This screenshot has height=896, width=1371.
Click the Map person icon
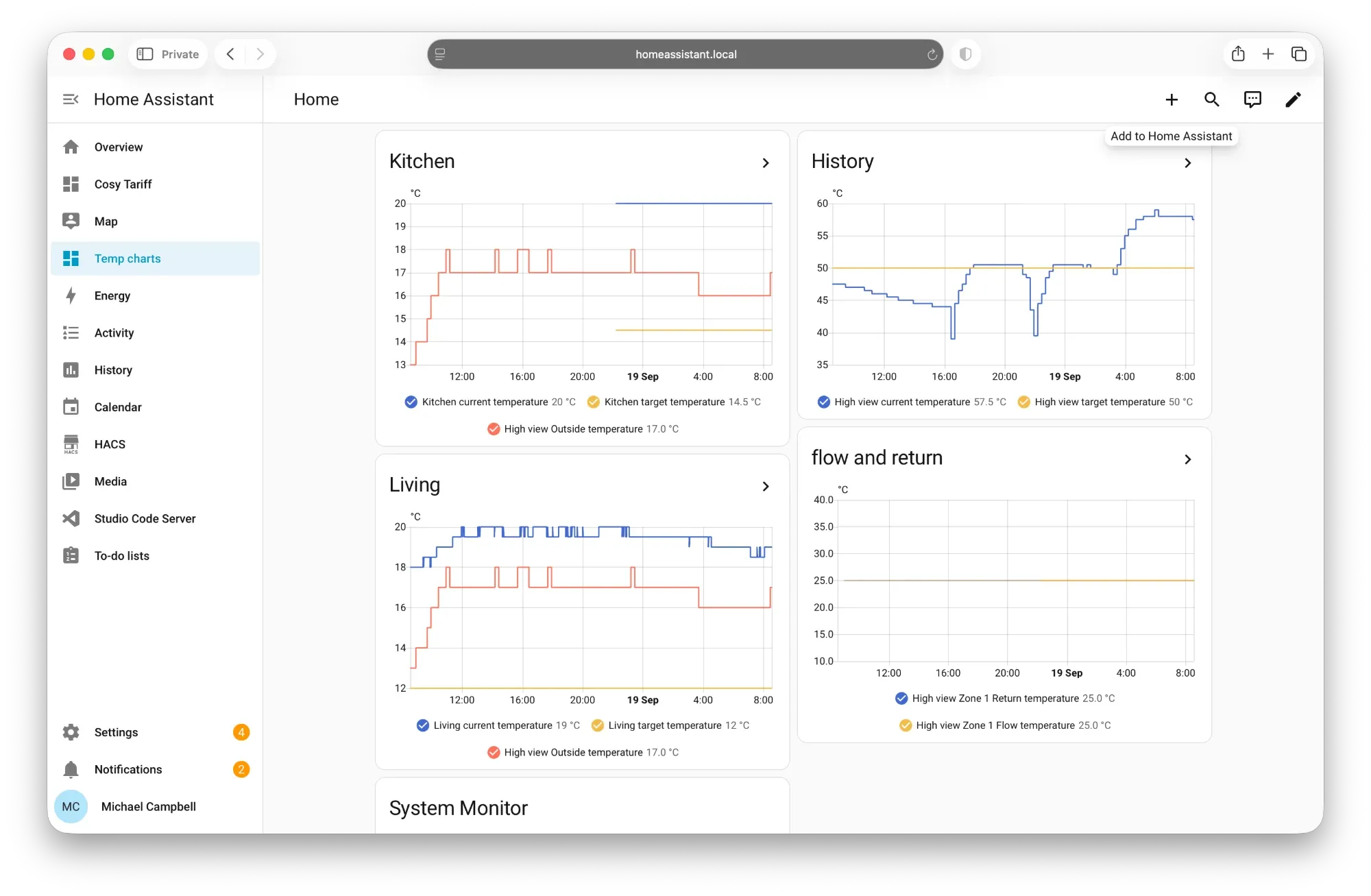tap(71, 221)
